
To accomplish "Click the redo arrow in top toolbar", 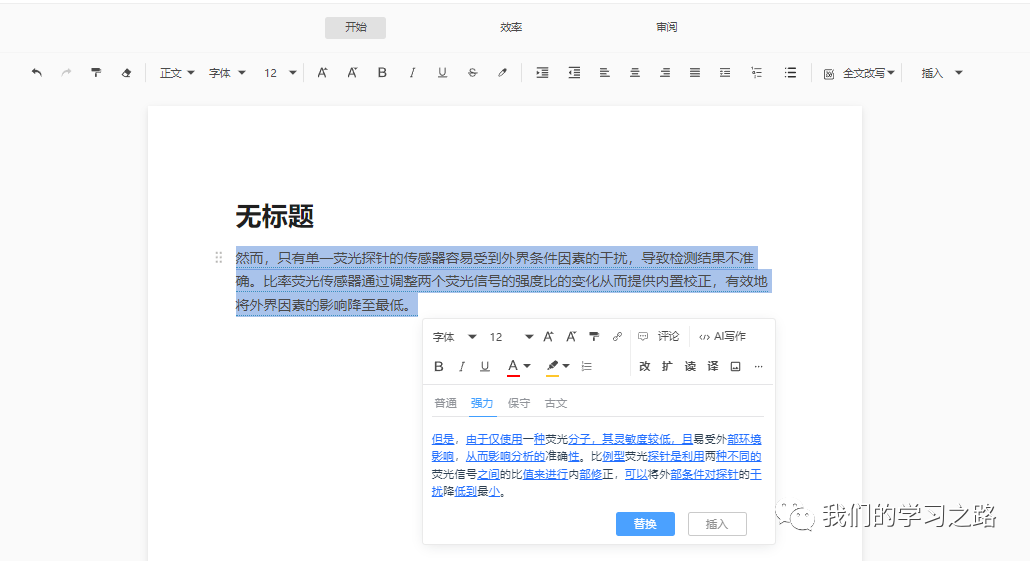I will click(x=66, y=73).
